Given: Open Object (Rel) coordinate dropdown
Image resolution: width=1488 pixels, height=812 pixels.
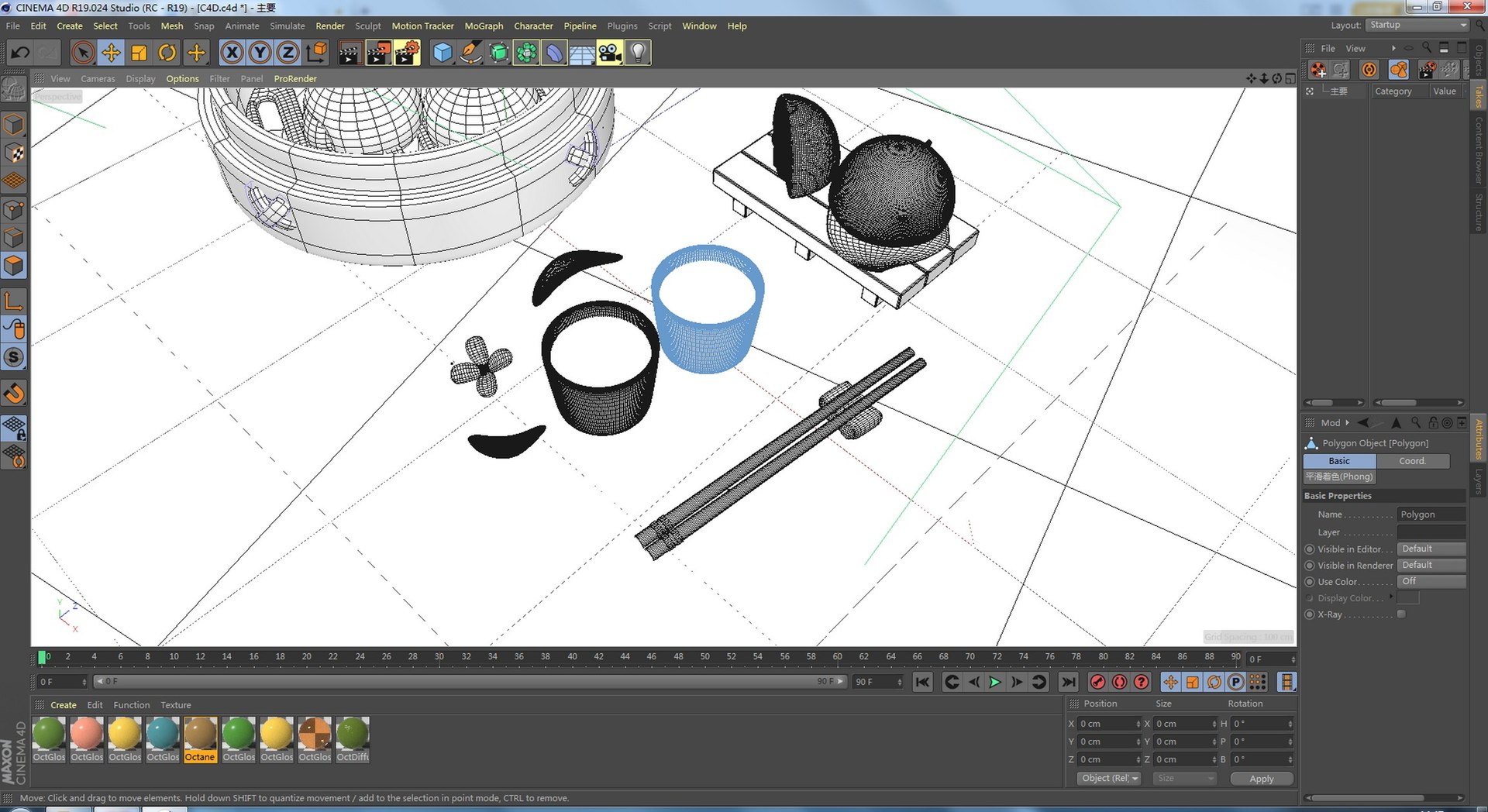Looking at the screenshot, I should point(1109,778).
